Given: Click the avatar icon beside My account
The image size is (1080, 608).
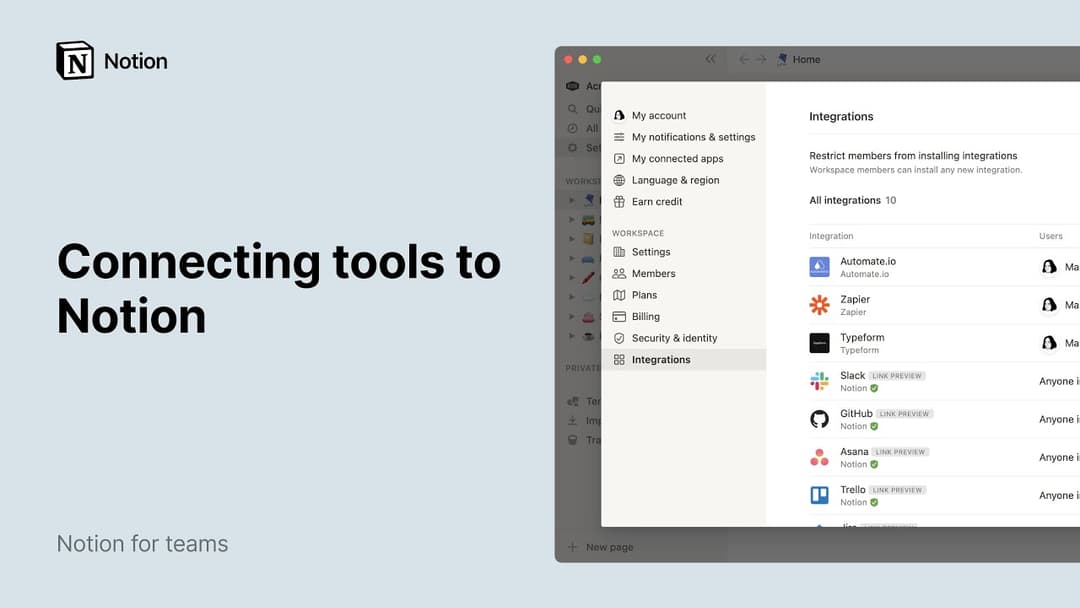Looking at the screenshot, I should 618,115.
